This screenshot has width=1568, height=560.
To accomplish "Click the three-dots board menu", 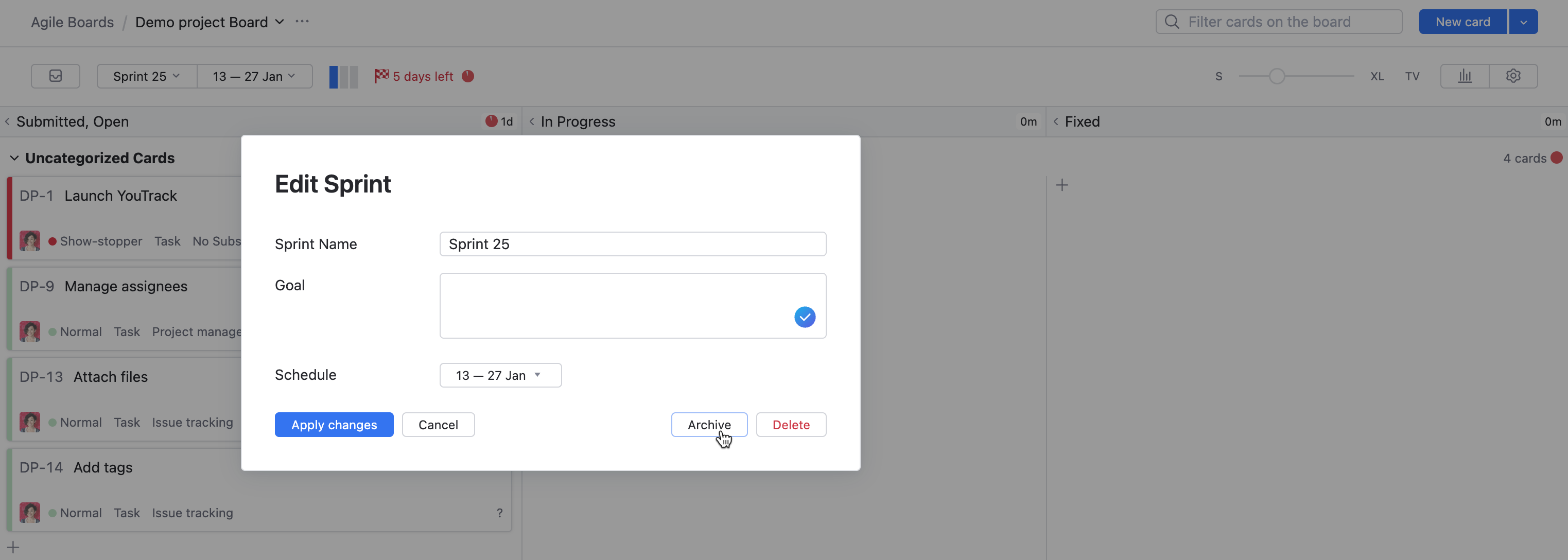I will (302, 22).
